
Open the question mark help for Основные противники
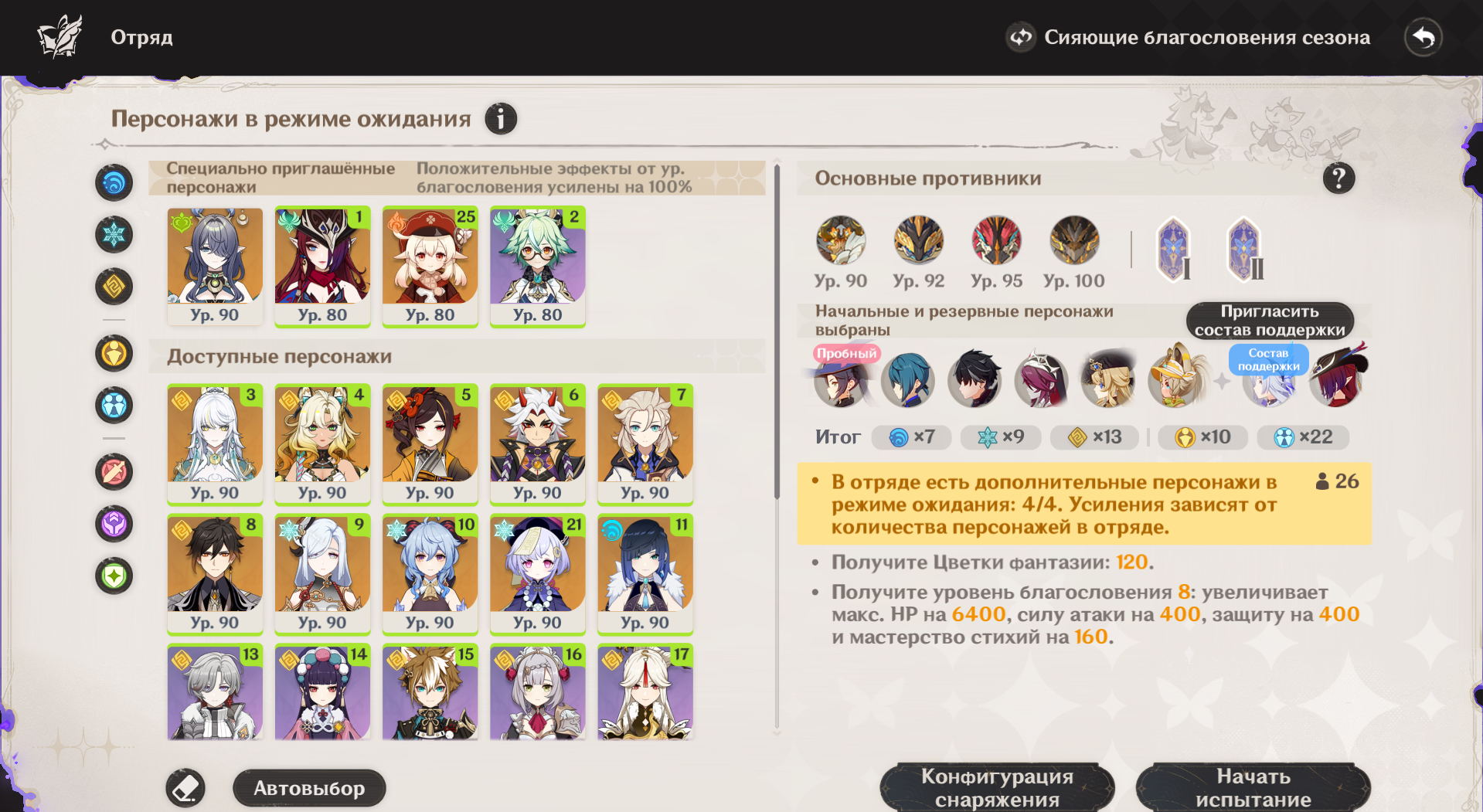[1338, 178]
